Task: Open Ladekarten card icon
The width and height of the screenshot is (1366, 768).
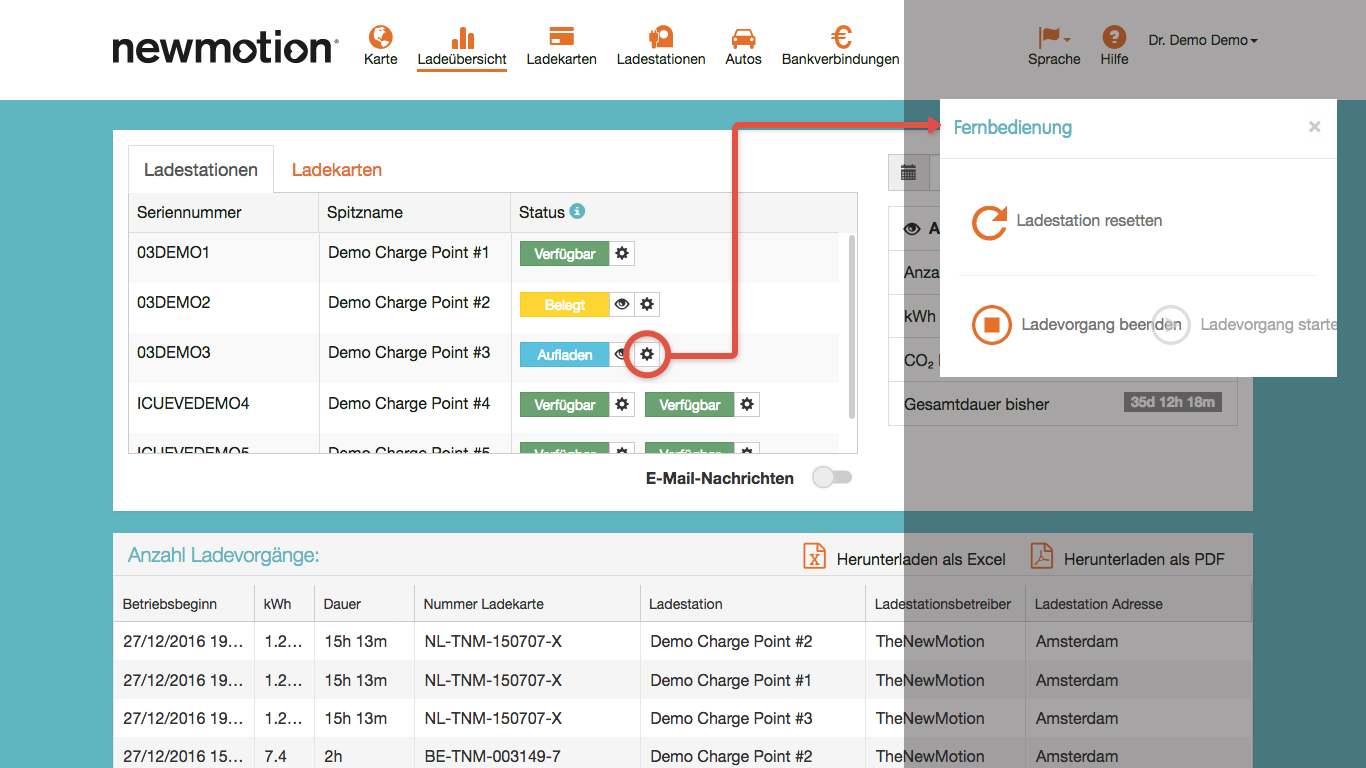Action: [561, 37]
